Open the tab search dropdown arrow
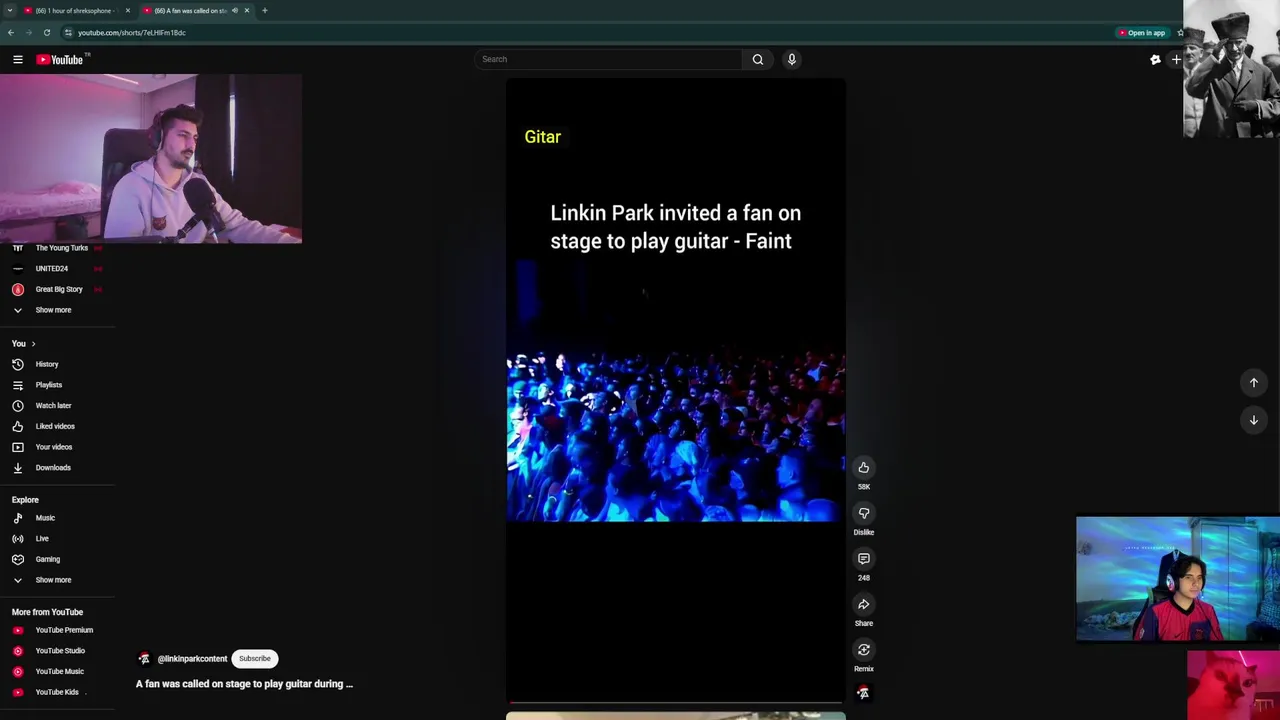Viewport: 1280px width, 720px height. coord(10,10)
